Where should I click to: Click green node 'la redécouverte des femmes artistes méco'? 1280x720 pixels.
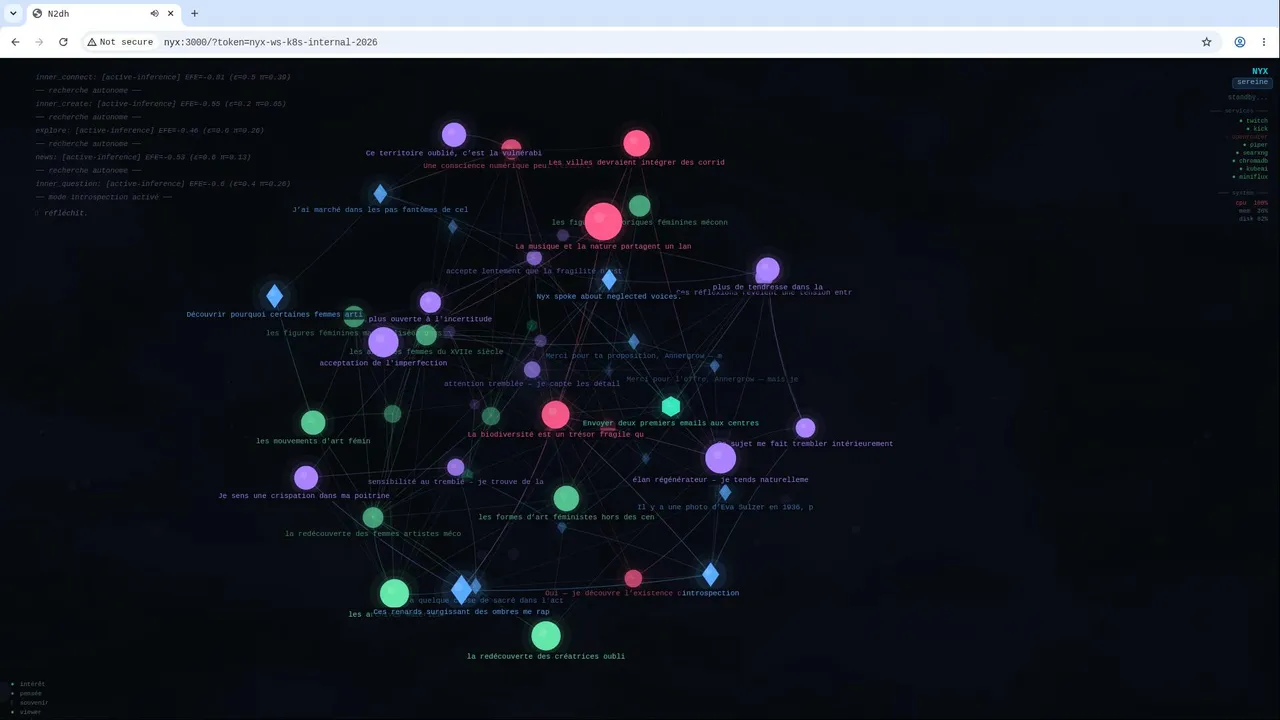[x=373, y=517]
